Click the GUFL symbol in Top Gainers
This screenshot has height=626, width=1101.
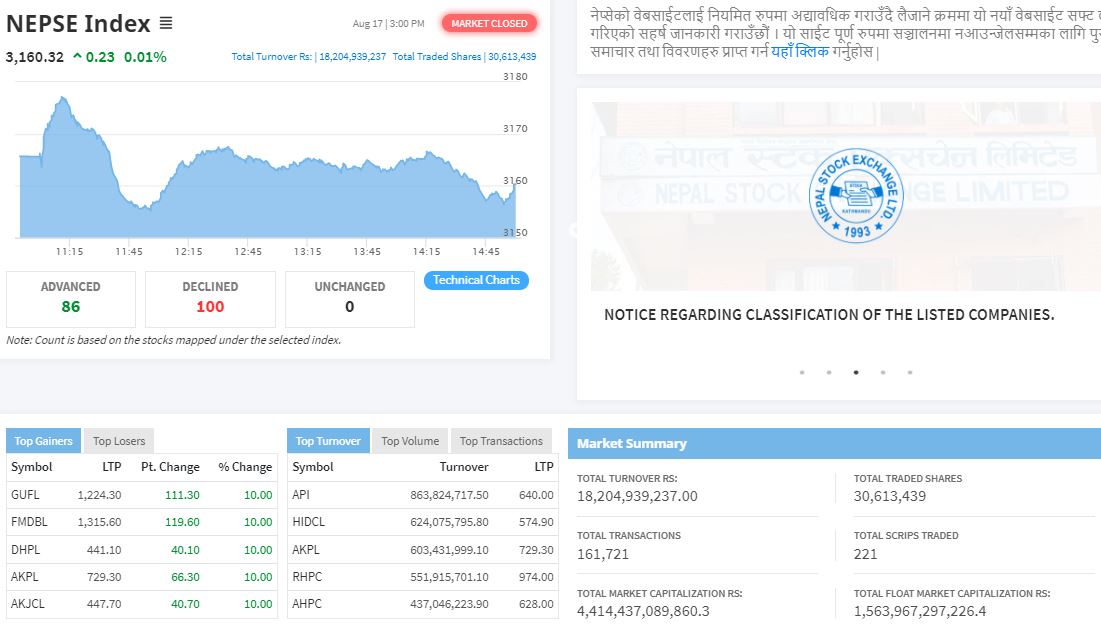point(25,495)
